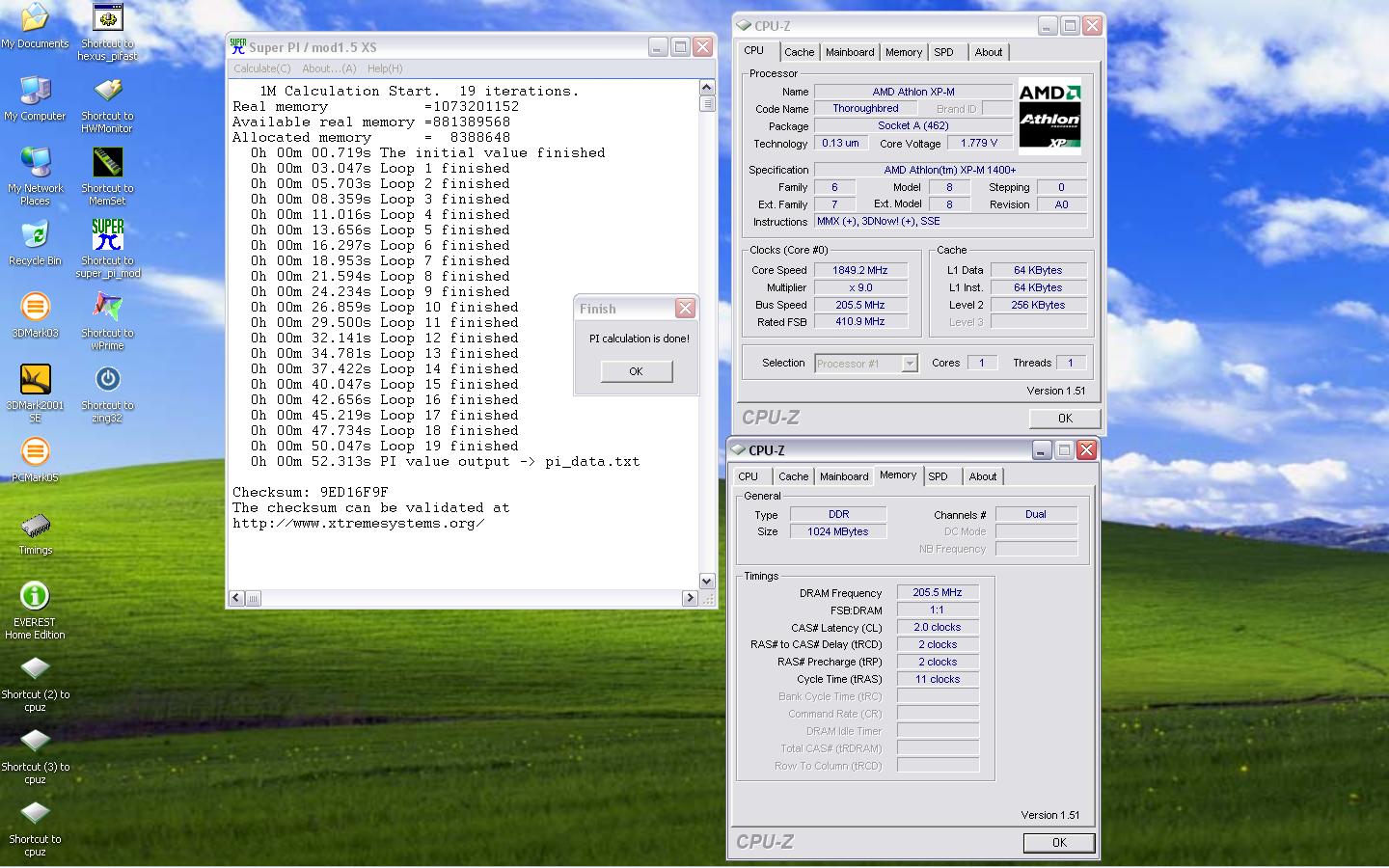Viewport: 1389px width, 868px height.
Task: Switch to Cache tab in upper CPU-Z
Action: coord(799,52)
